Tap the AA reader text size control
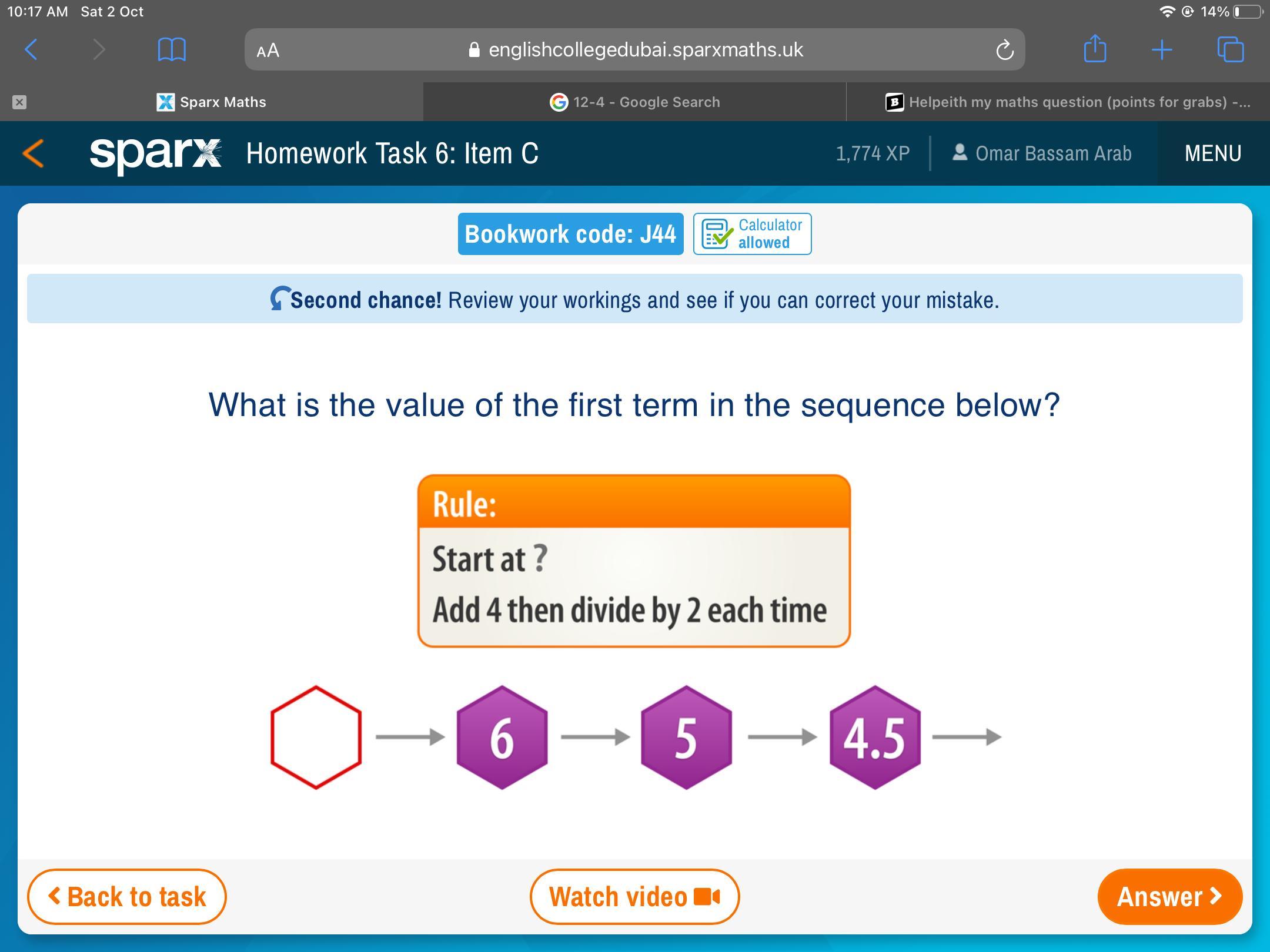Screen dimensions: 1270x952 click(268, 51)
